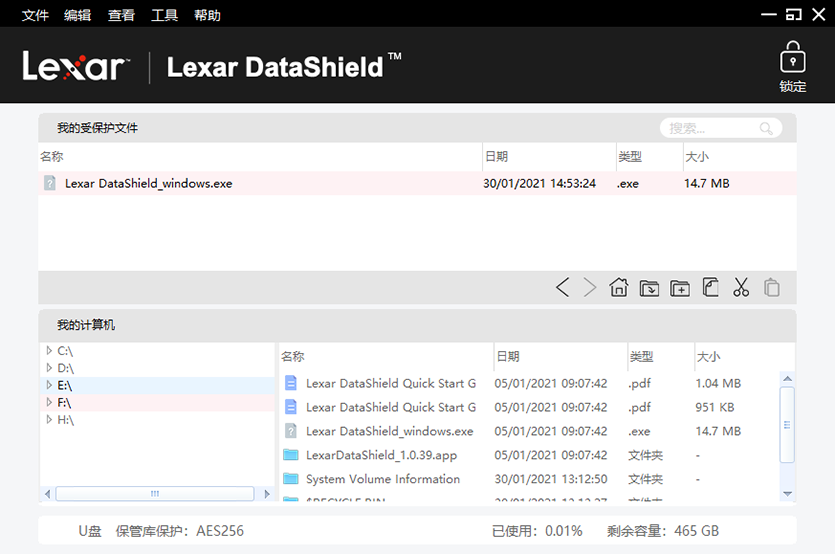Select the F:\ drive in tree
This screenshot has height=554, width=835.
pyautogui.click(x=64, y=402)
